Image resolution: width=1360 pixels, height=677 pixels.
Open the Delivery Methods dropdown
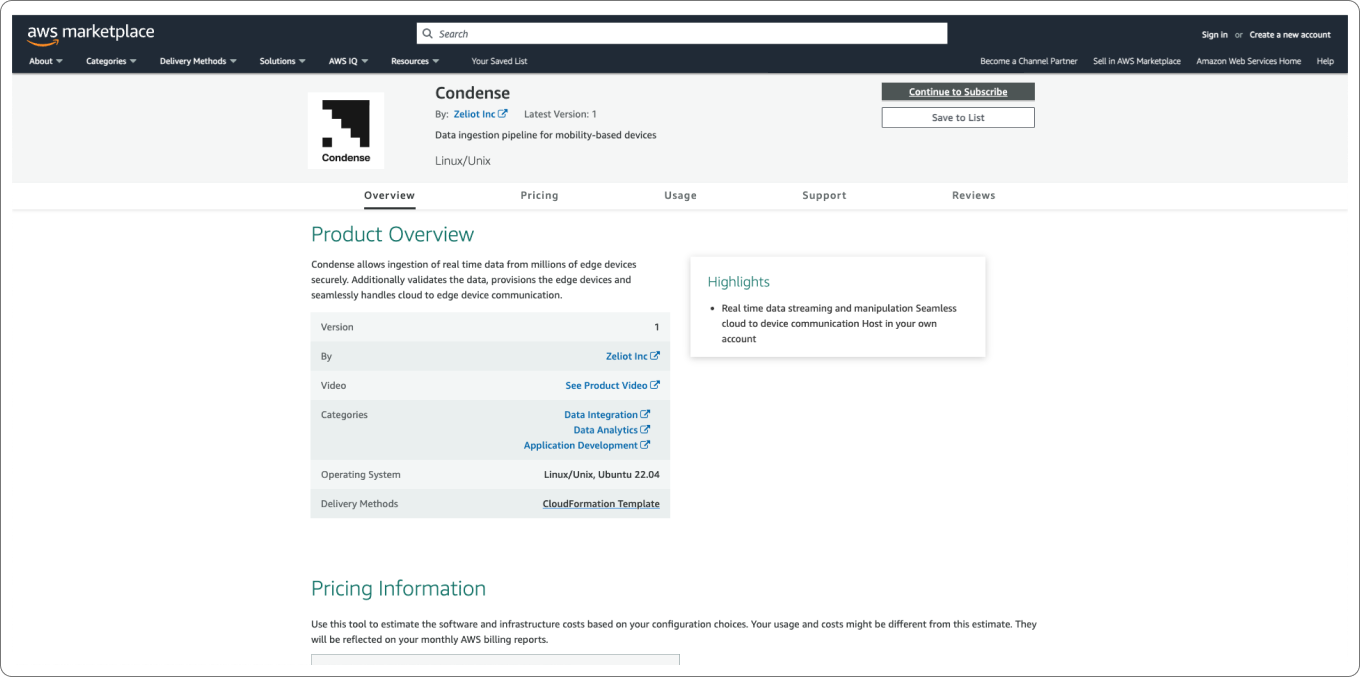click(x=198, y=61)
